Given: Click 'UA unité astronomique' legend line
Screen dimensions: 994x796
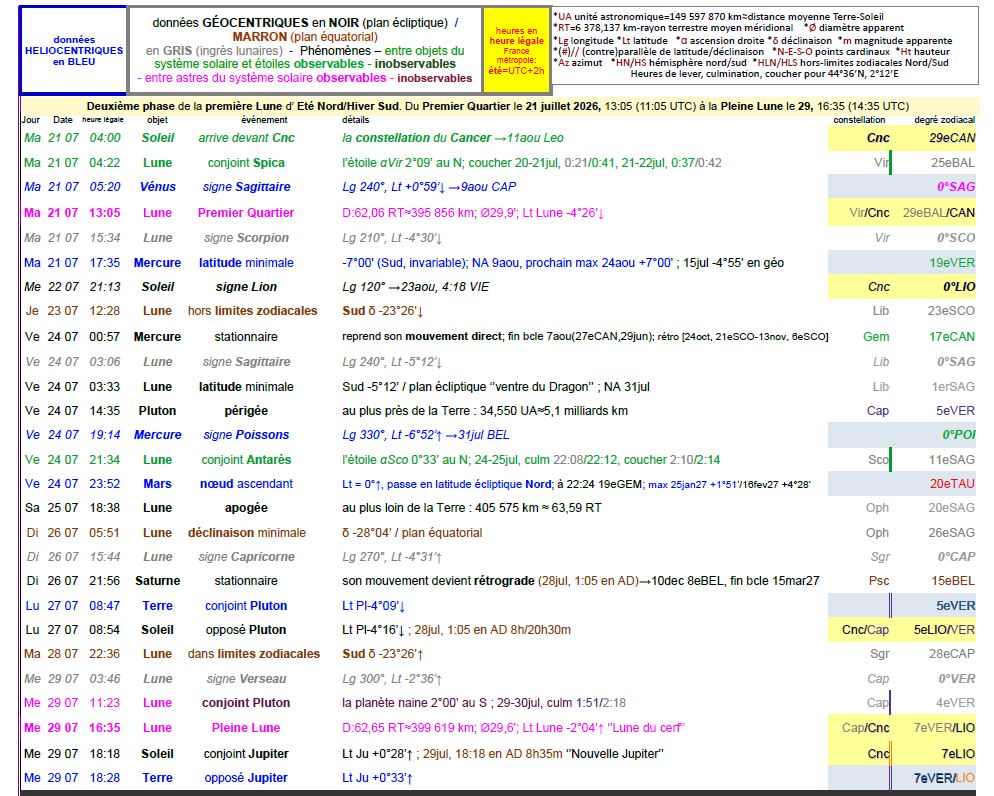Looking at the screenshot, I should click(719, 16).
